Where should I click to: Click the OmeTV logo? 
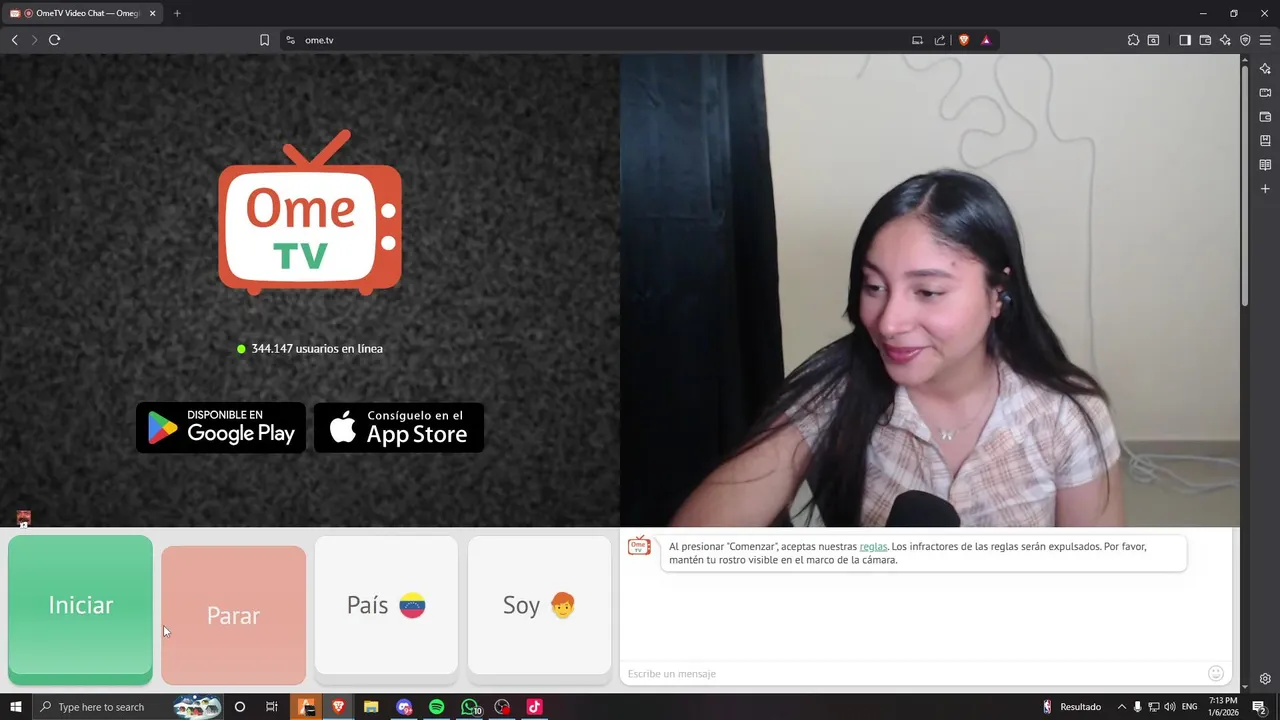click(310, 213)
